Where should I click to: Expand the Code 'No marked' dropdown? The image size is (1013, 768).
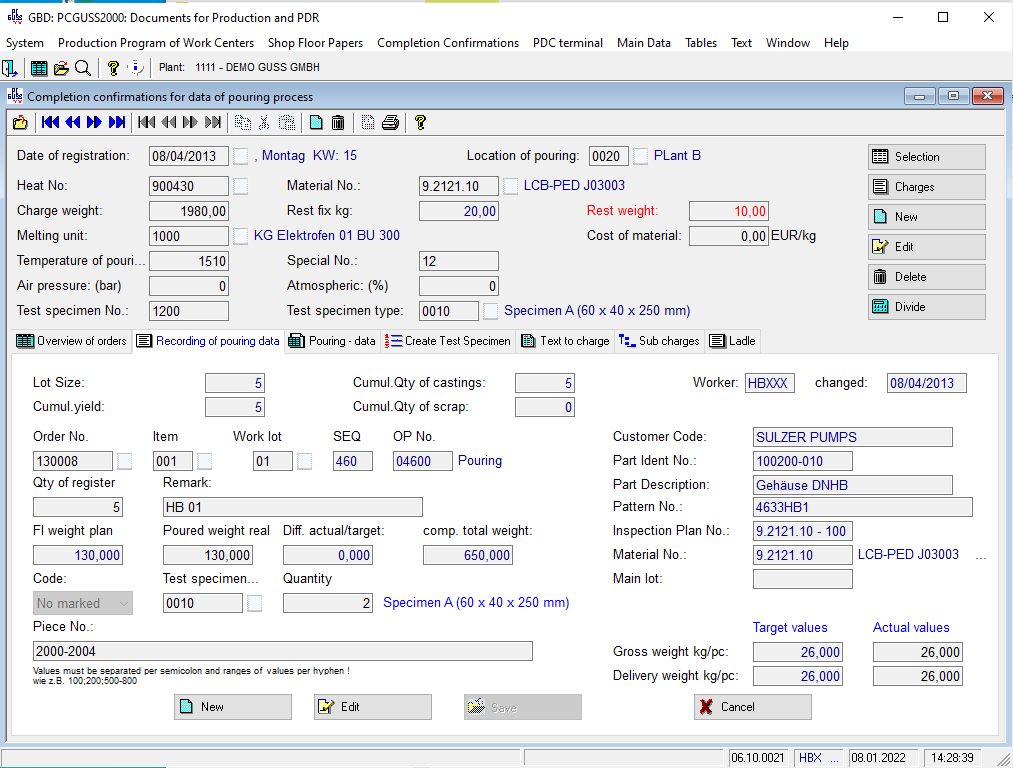pos(123,603)
